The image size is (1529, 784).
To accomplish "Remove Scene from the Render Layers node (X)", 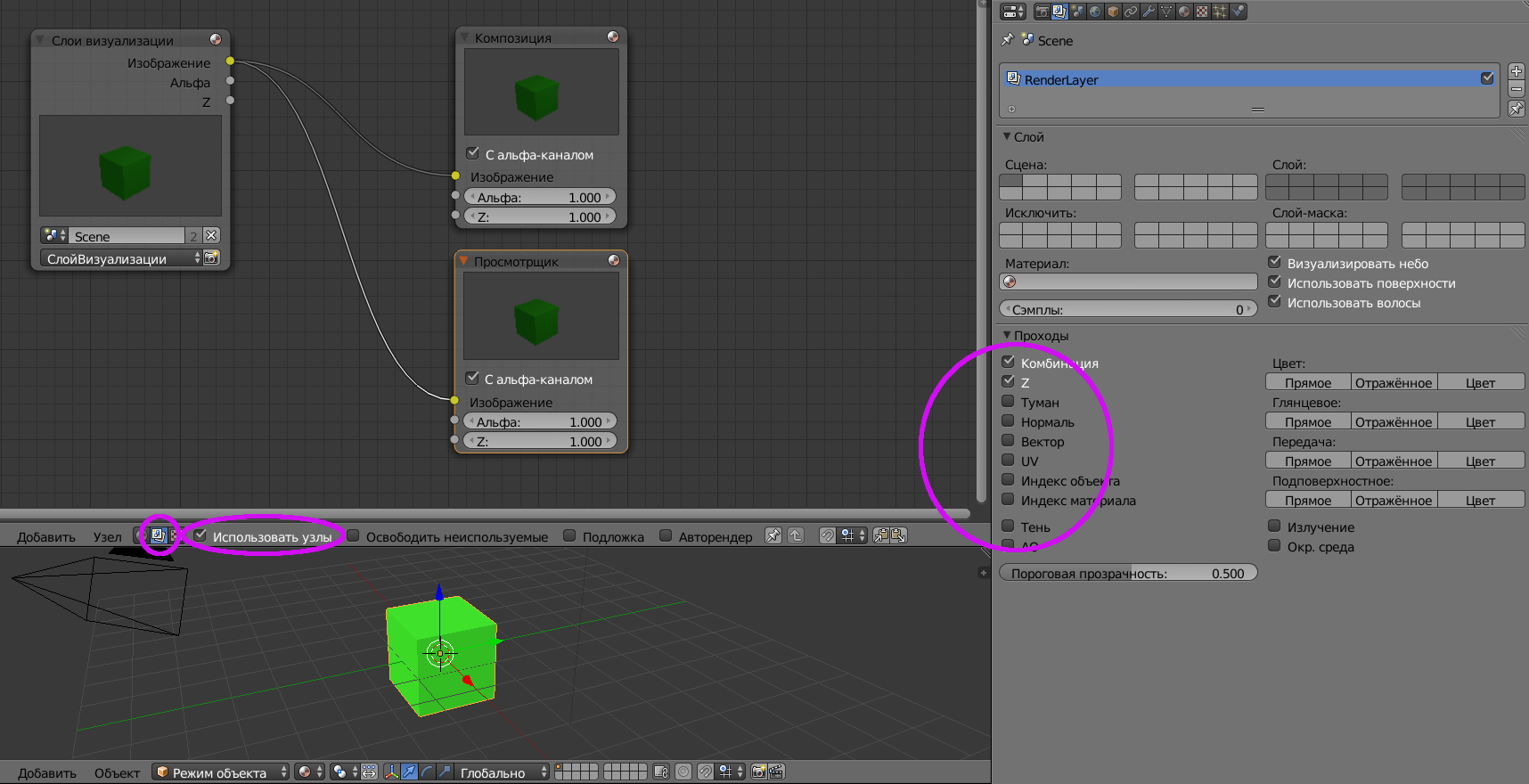I will pyautogui.click(x=211, y=235).
